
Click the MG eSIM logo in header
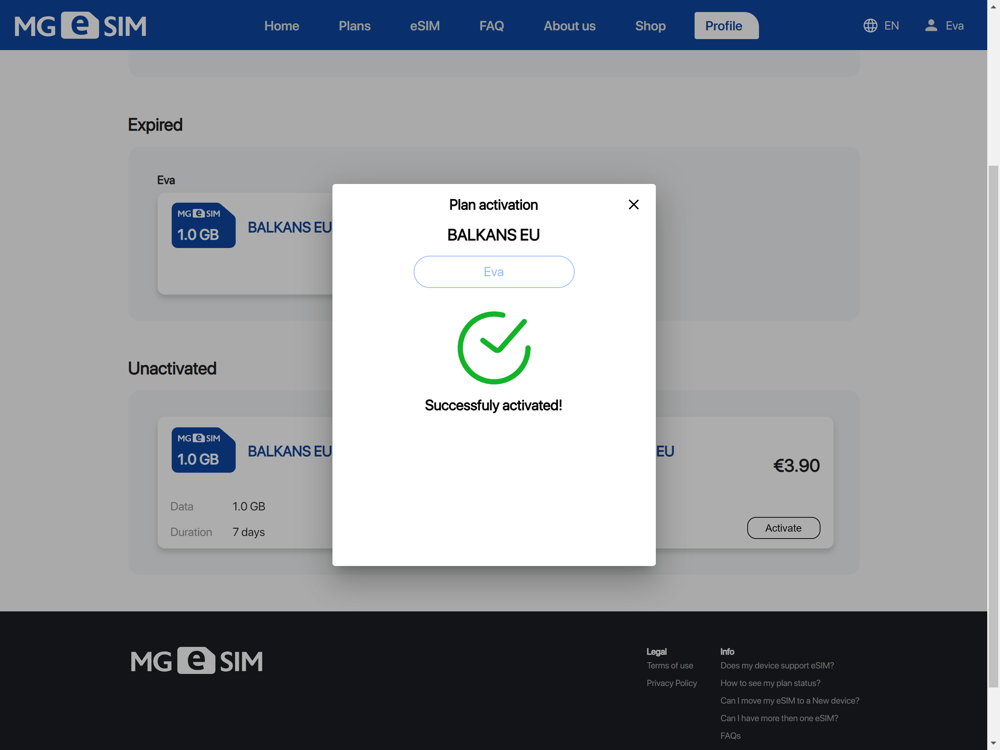[80, 26]
